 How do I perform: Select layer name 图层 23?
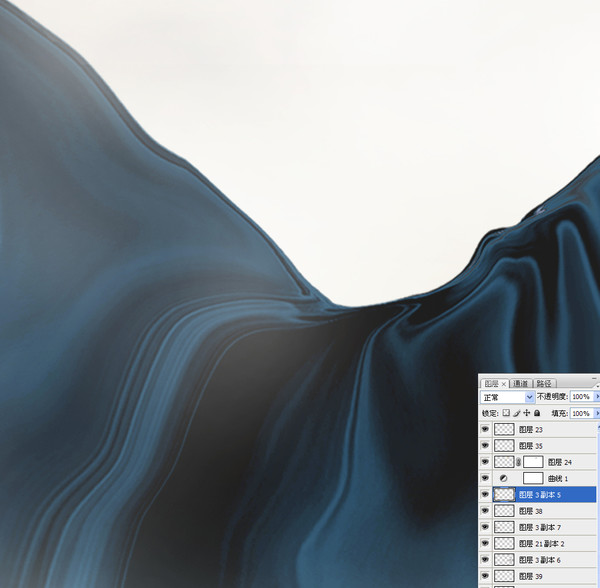coord(531,430)
